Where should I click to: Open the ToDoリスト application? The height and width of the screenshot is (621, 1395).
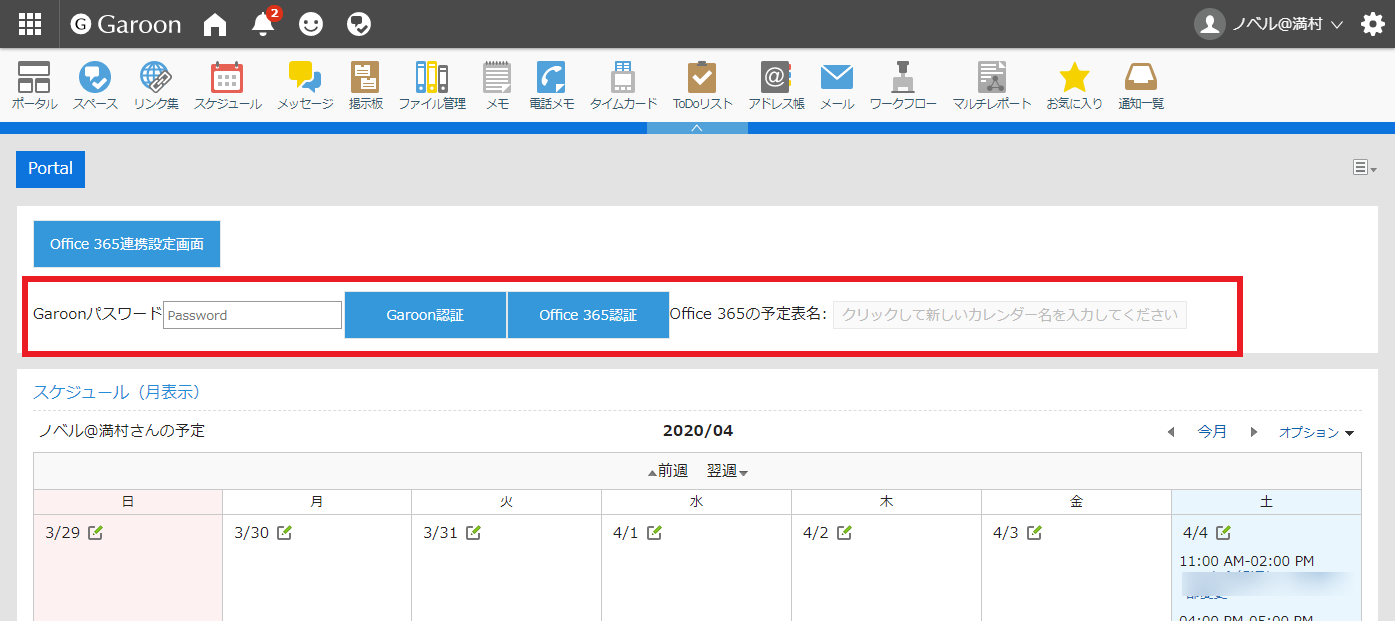(702, 85)
